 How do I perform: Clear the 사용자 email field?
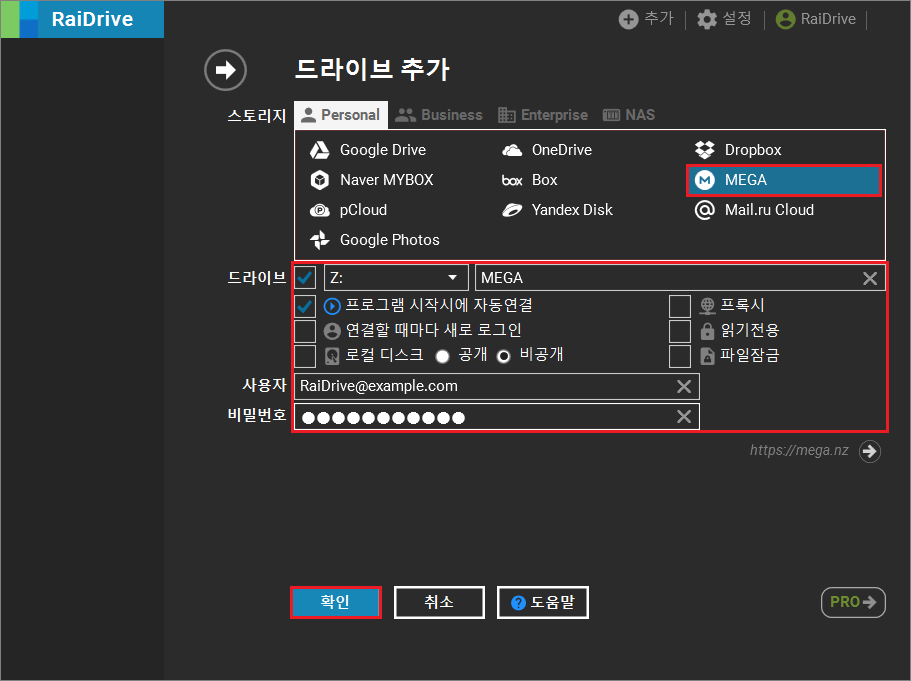[x=684, y=386]
